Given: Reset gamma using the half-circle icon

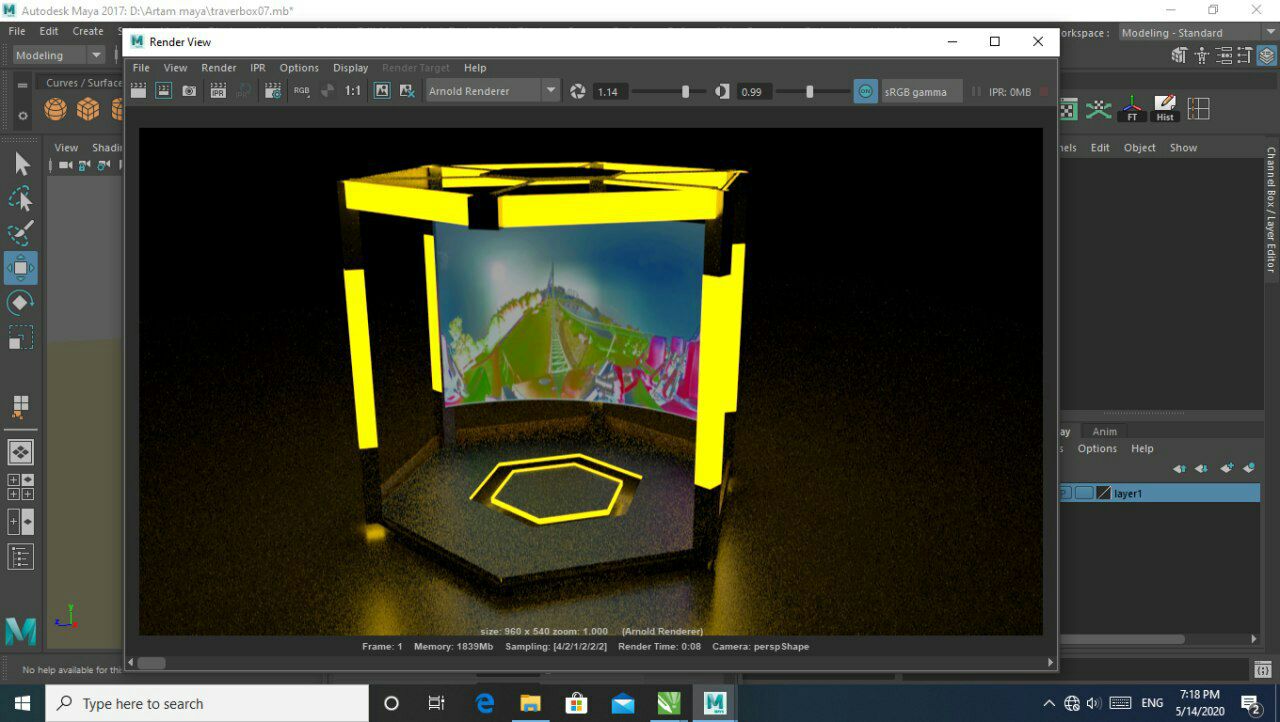Looking at the screenshot, I should (x=722, y=91).
